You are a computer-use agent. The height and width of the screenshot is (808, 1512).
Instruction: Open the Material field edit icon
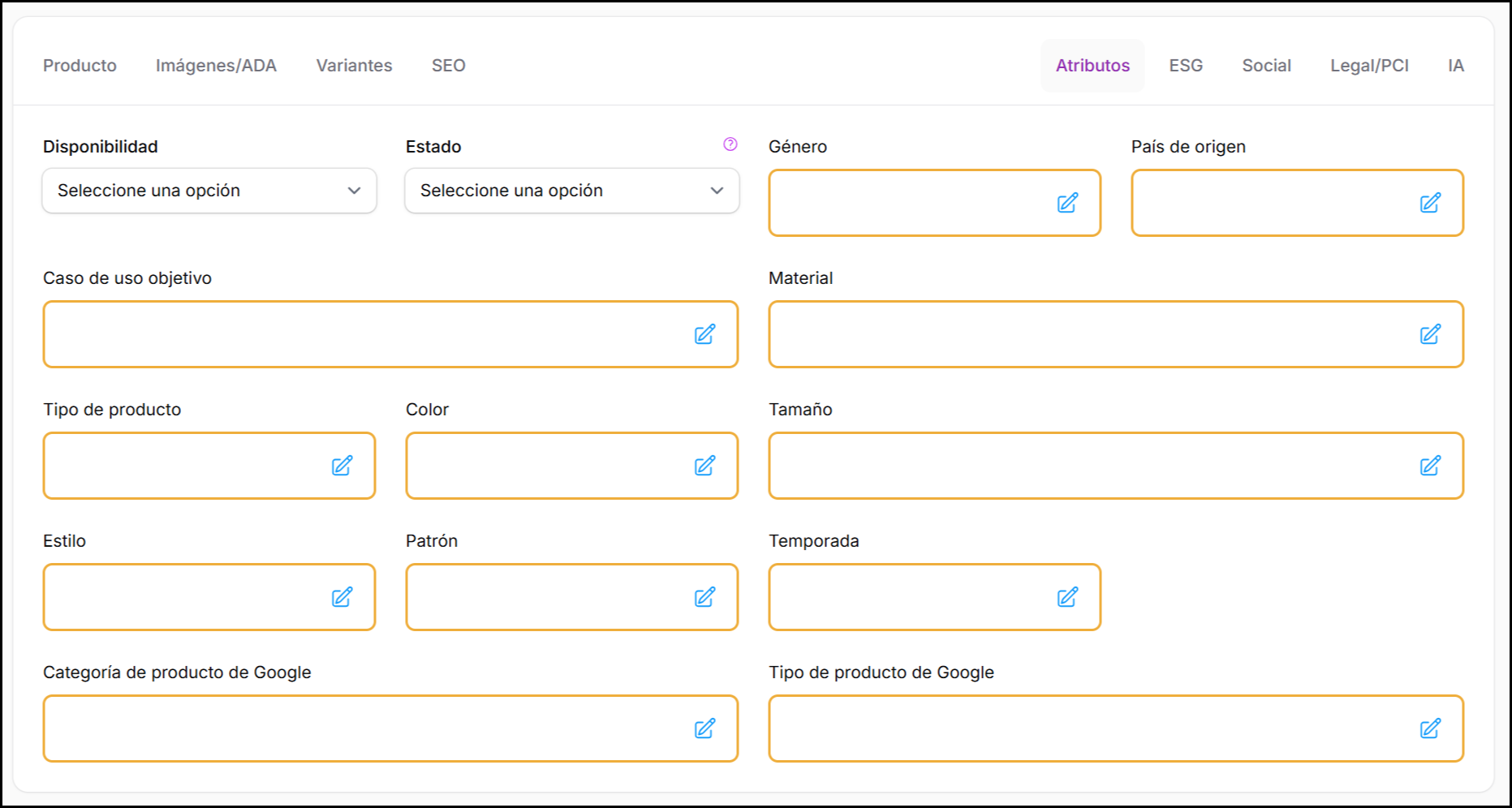coord(1430,334)
